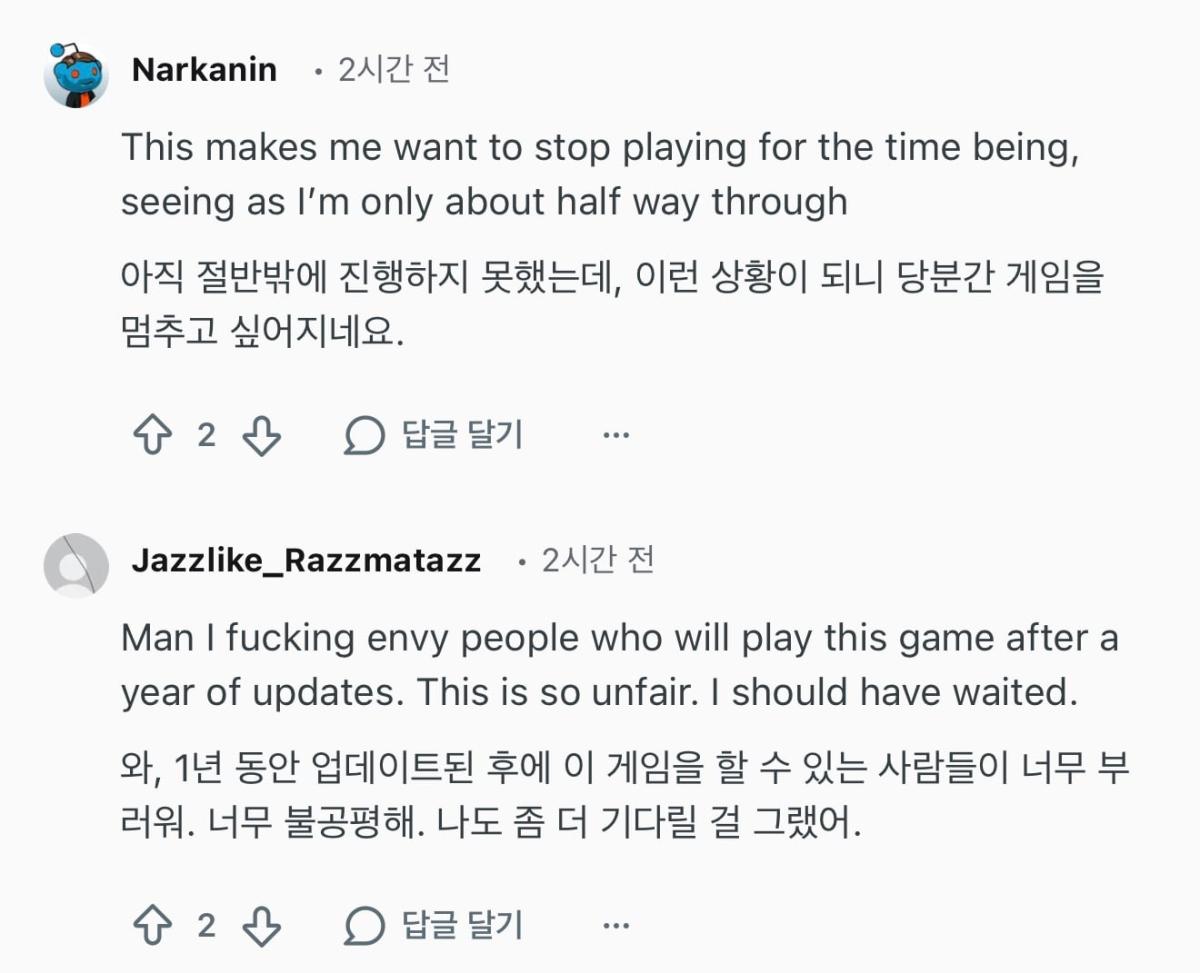The image size is (1200, 973).
Task: Click the '2시간 전' timestamp on Jazzlike_Razzmatazz's comment
Action: 598,560
